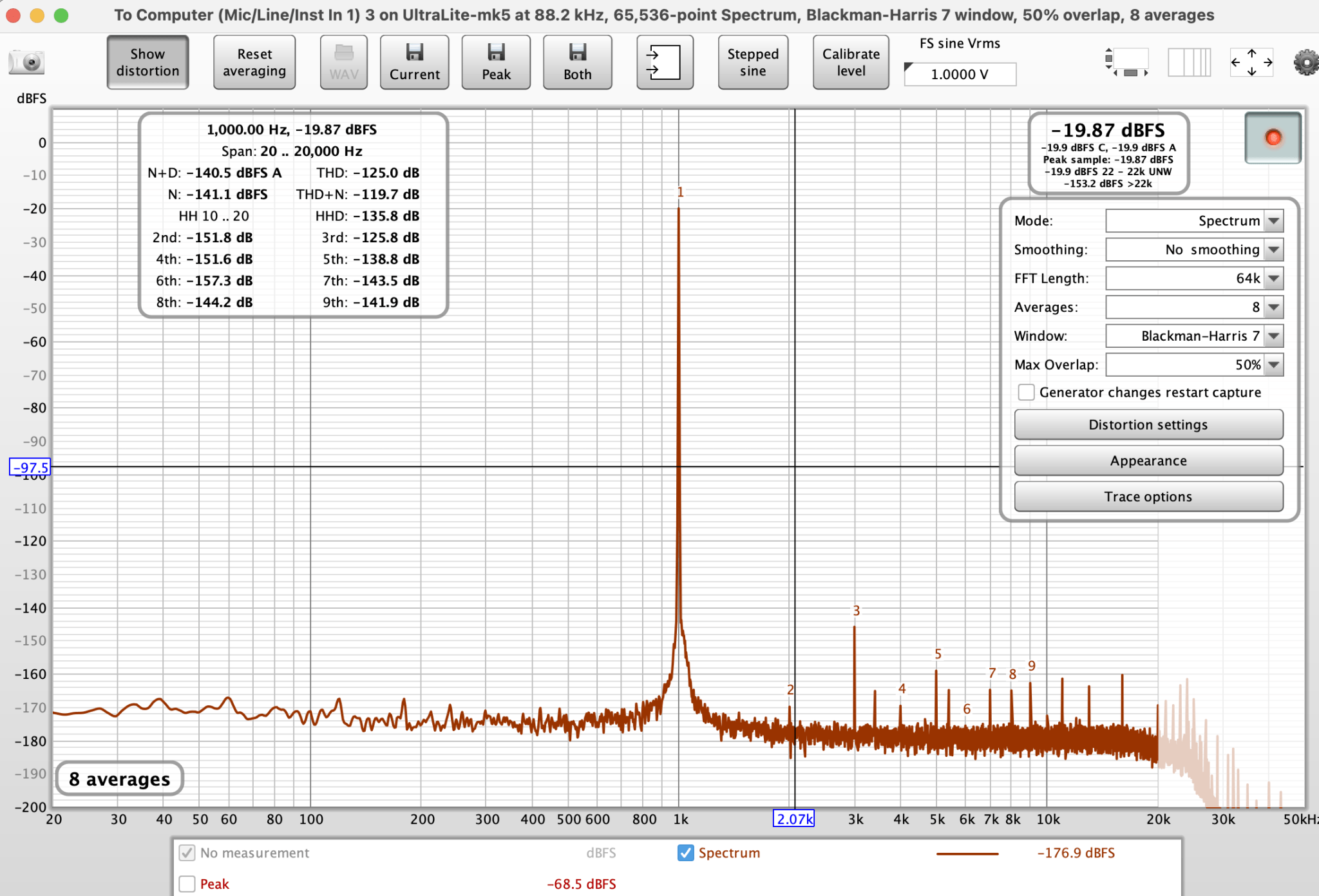Click the Spectrum trace line sample
Screen dimensions: 1319x896
(967, 853)
